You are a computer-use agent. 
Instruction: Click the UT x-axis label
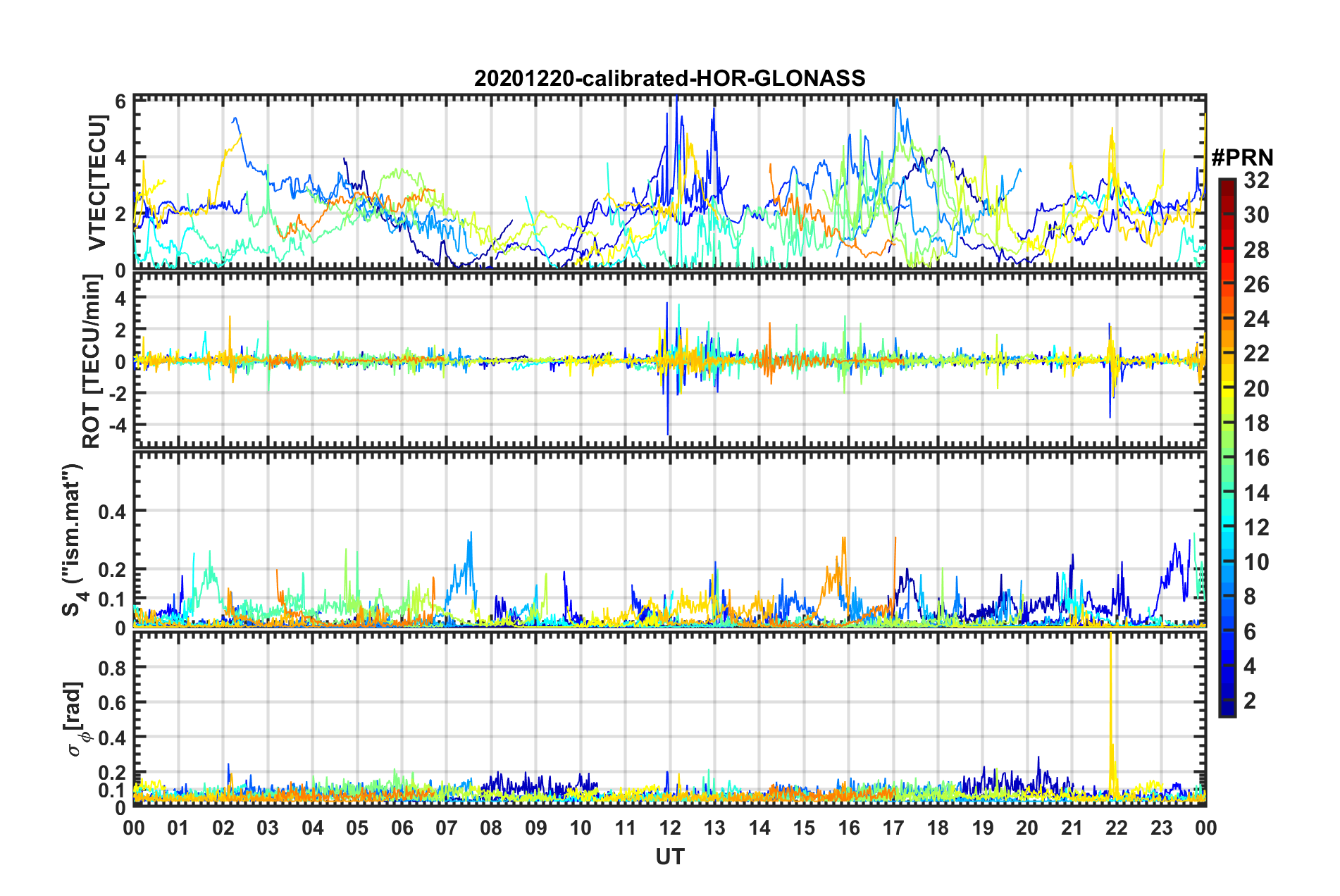(x=670, y=857)
